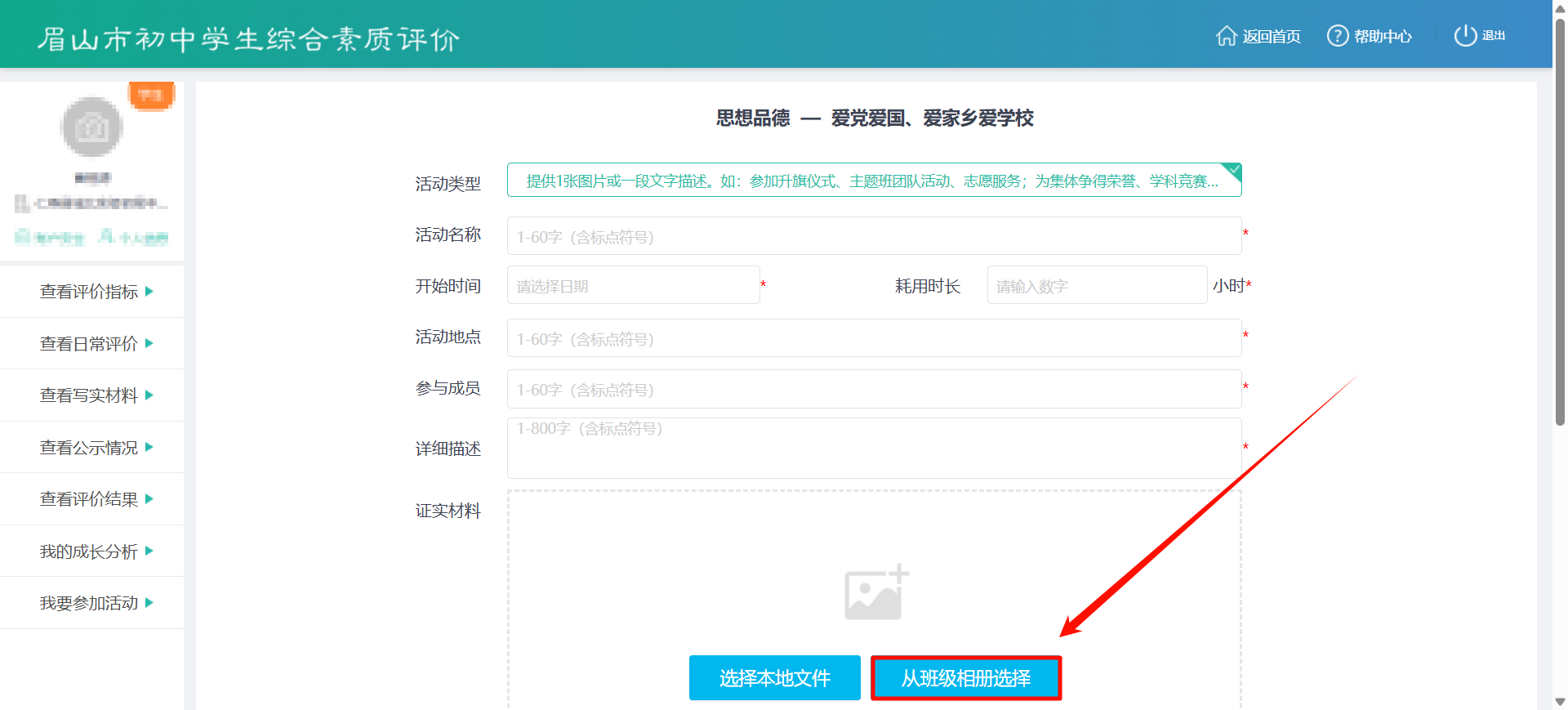Viewport: 1568px width, 710px height.
Task: Click the 参与成员 input field
Action: tap(874, 389)
